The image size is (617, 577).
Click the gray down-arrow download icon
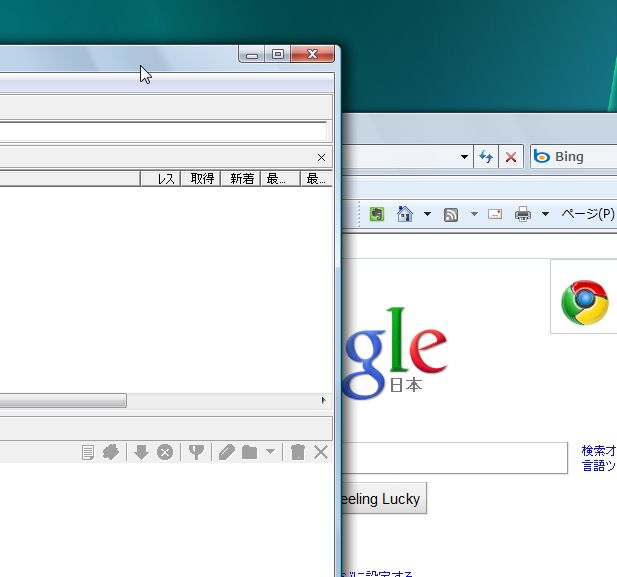pos(141,452)
